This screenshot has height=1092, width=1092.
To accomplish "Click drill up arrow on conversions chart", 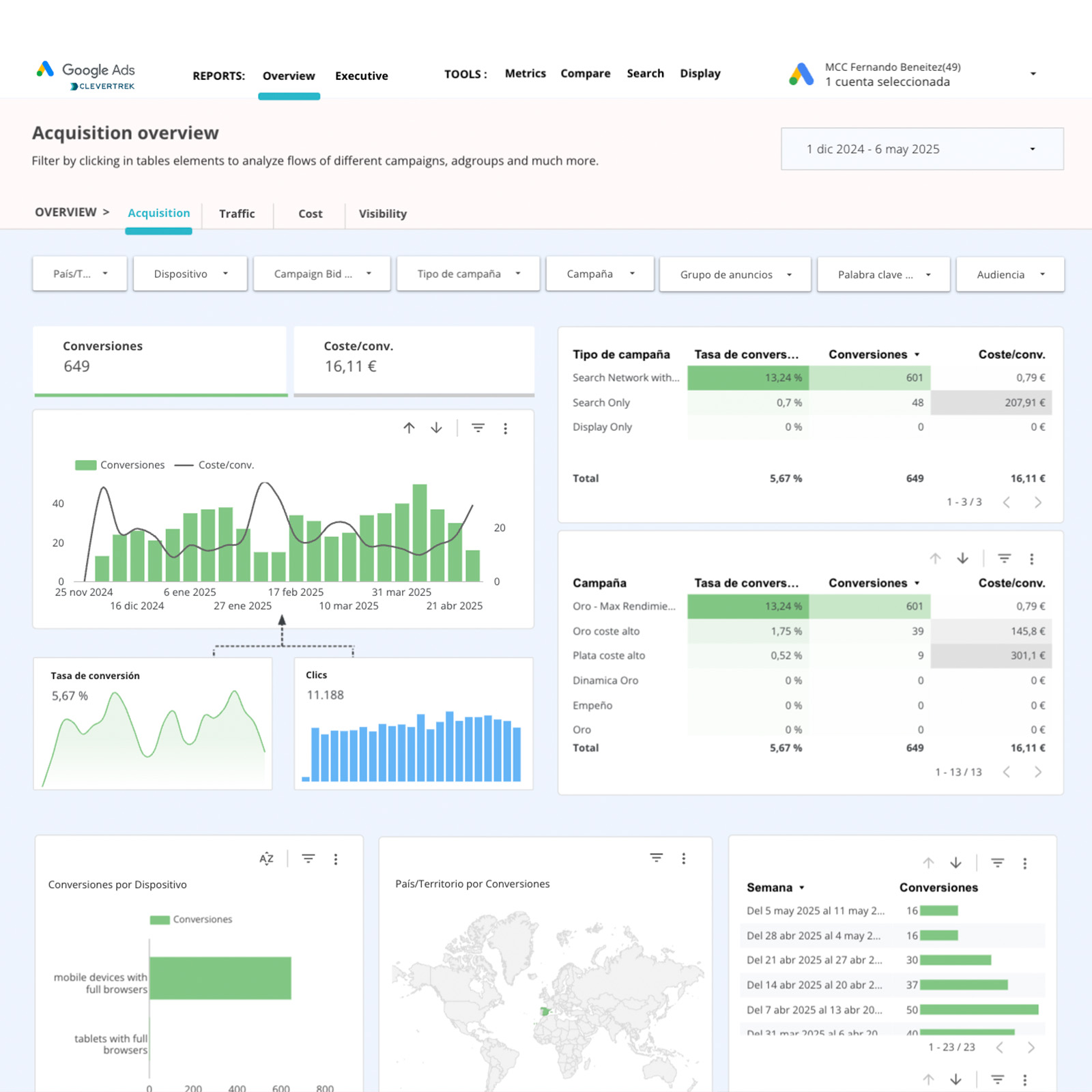I will [x=409, y=428].
